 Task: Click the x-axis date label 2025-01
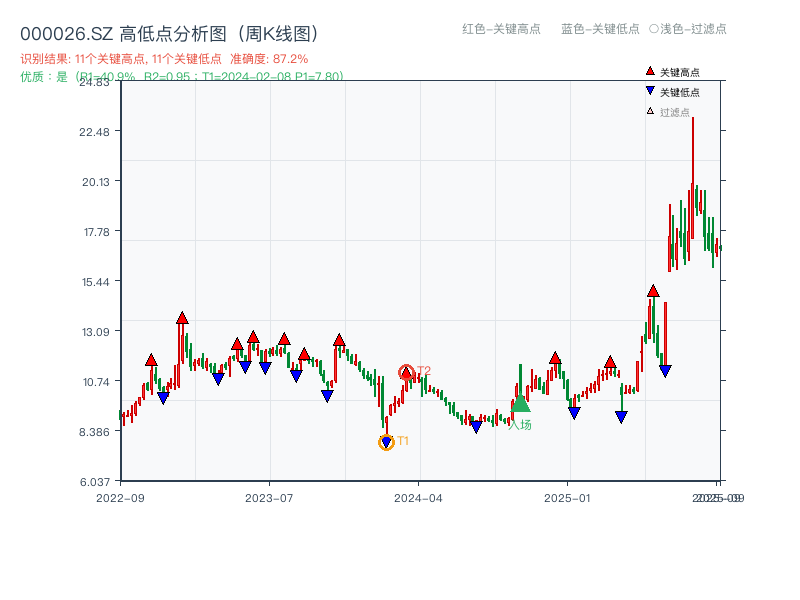567,498
